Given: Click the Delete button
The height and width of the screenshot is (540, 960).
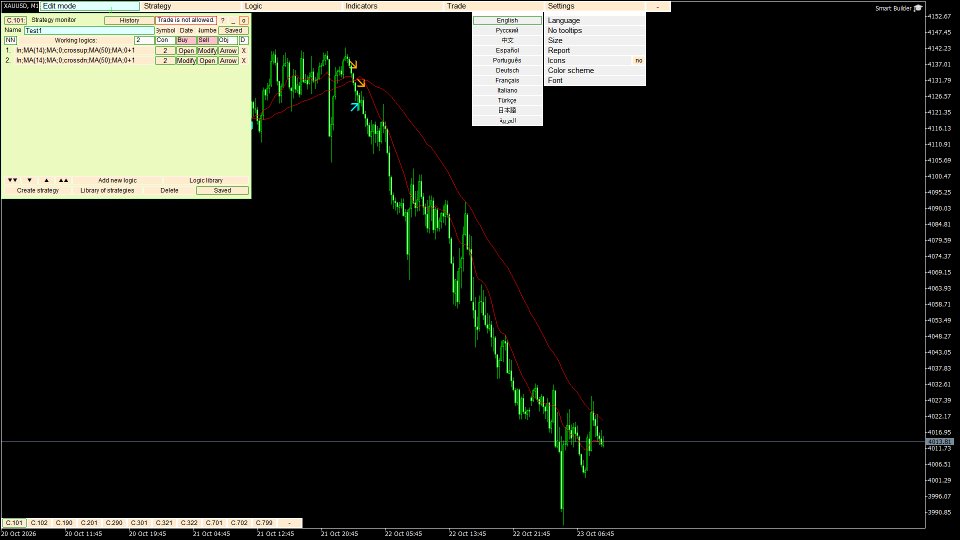Looking at the screenshot, I should point(170,190).
